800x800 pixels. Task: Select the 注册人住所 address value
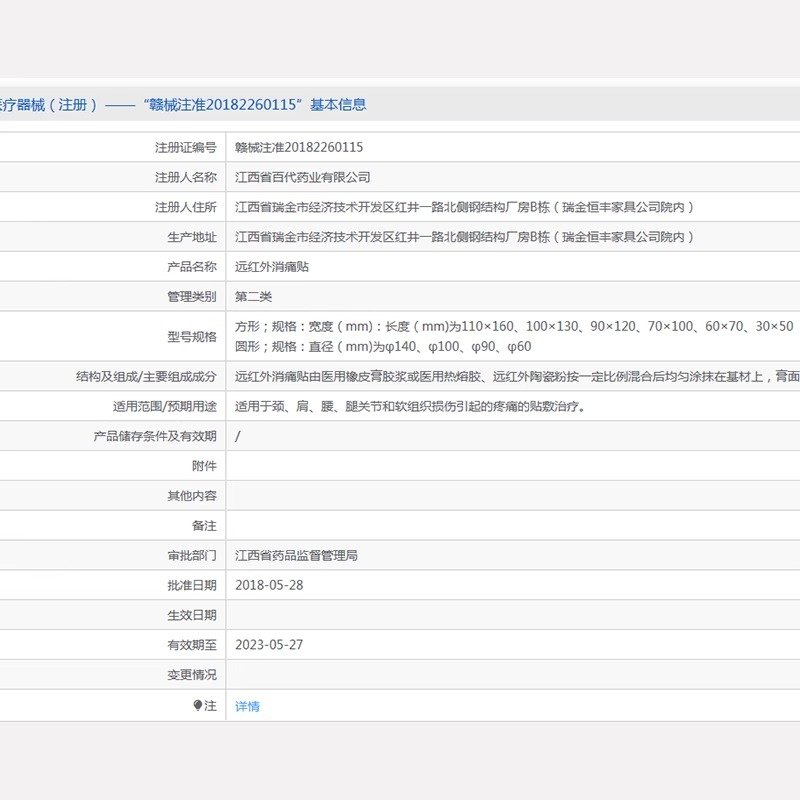point(464,207)
